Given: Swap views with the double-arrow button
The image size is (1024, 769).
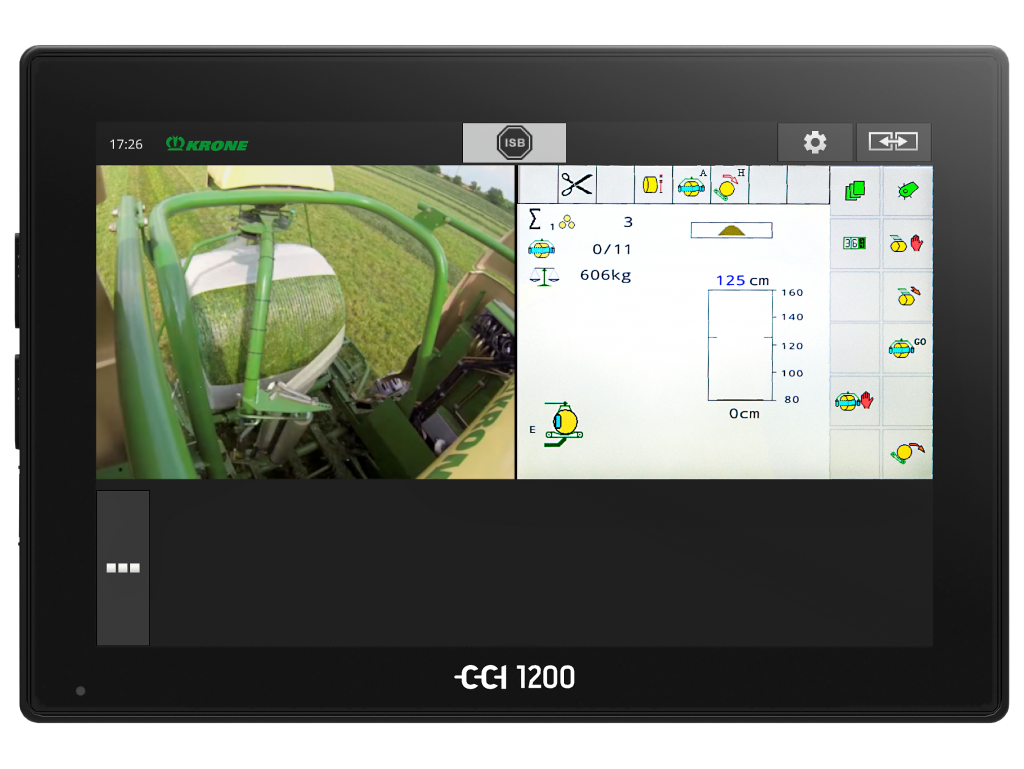Looking at the screenshot, I should click(893, 143).
